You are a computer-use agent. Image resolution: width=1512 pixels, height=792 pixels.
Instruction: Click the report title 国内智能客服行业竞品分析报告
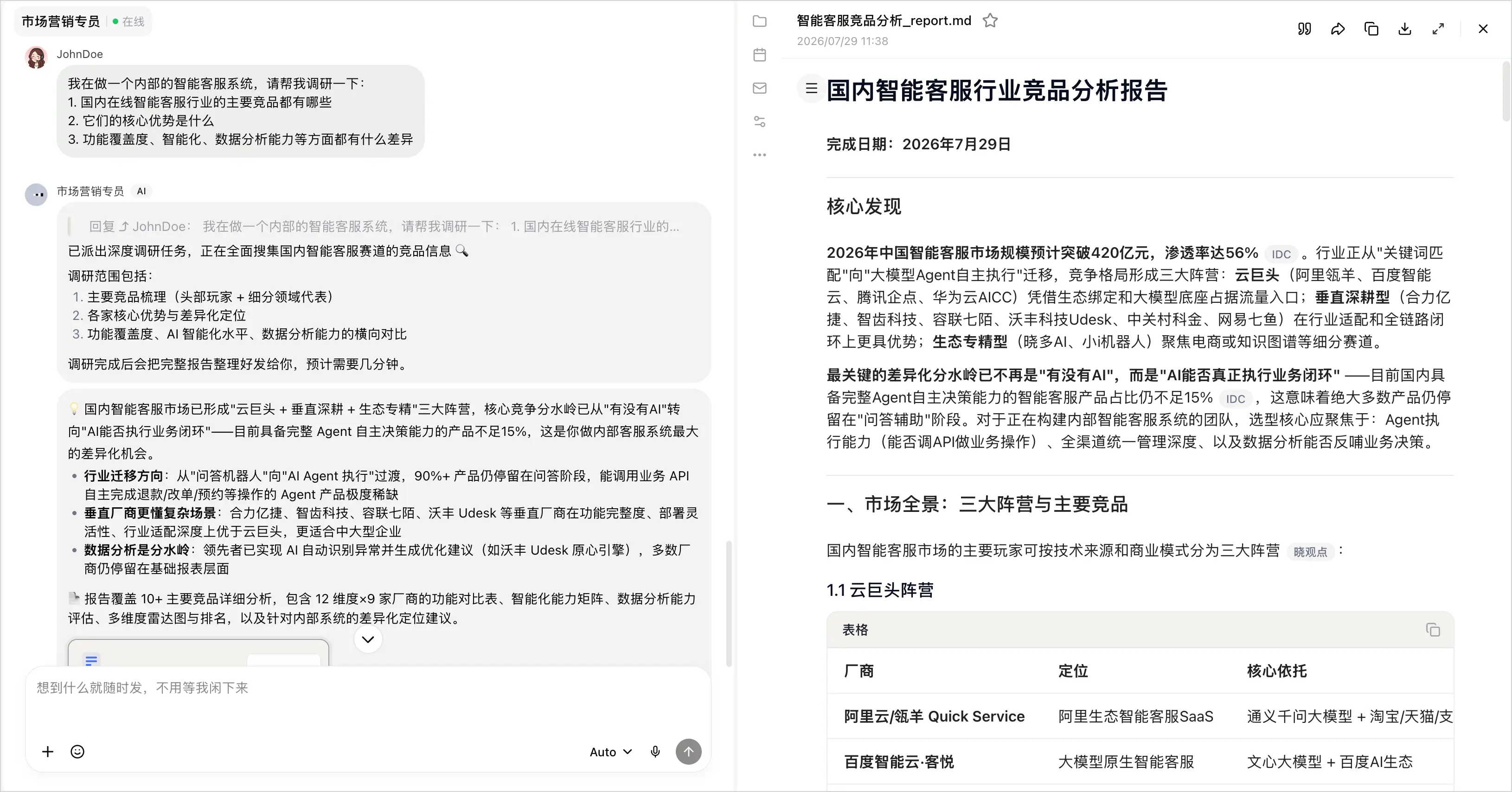[x=997, y=91]
